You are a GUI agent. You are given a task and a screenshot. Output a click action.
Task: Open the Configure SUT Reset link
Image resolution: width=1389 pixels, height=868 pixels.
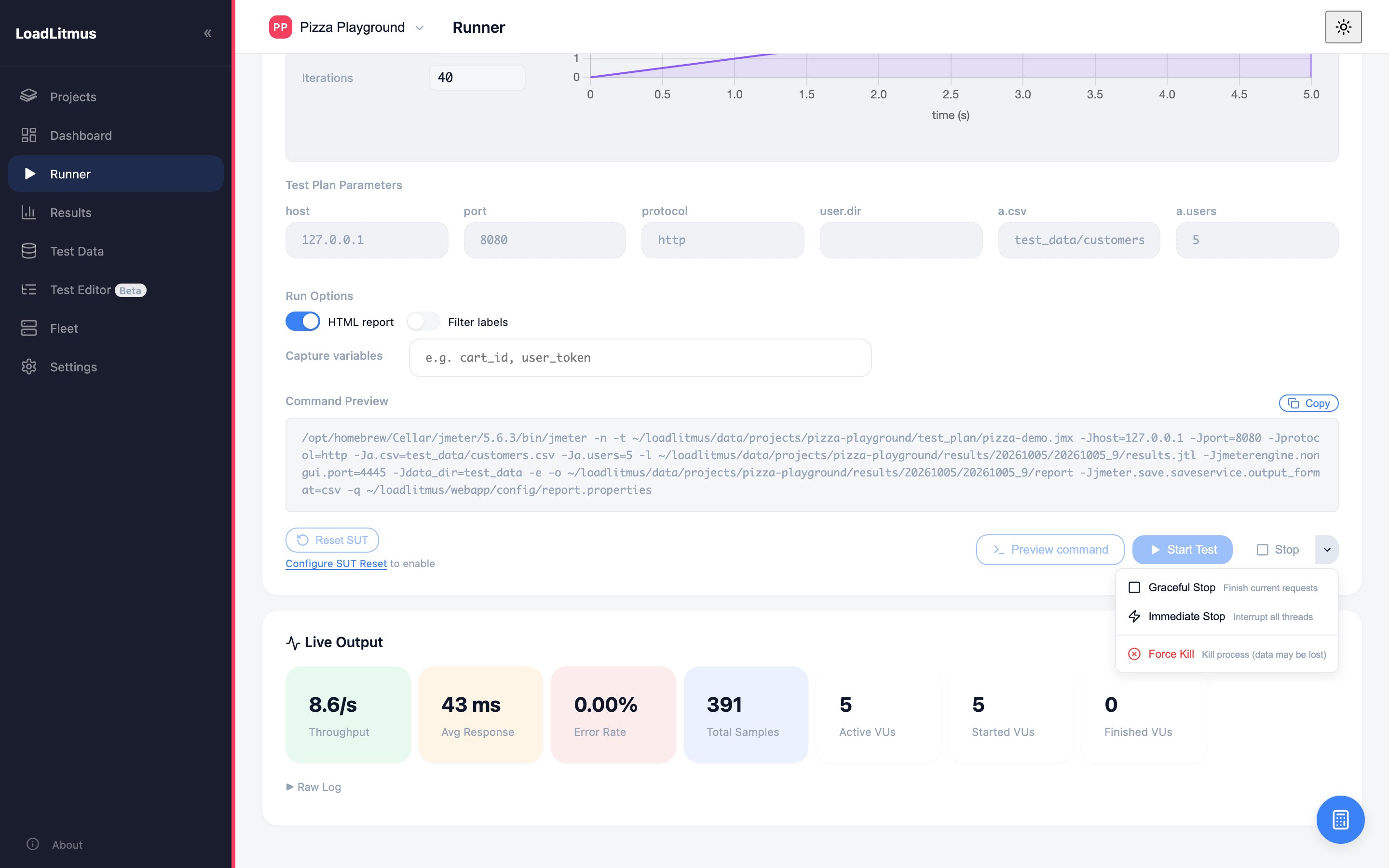coord(336,563)
